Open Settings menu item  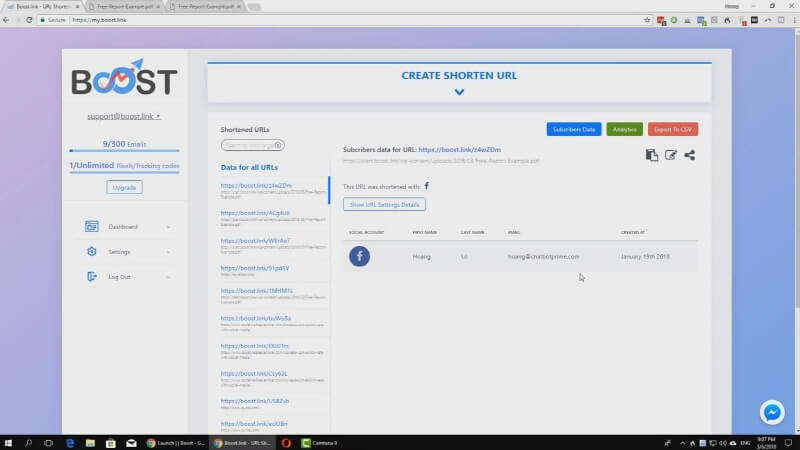119,252
